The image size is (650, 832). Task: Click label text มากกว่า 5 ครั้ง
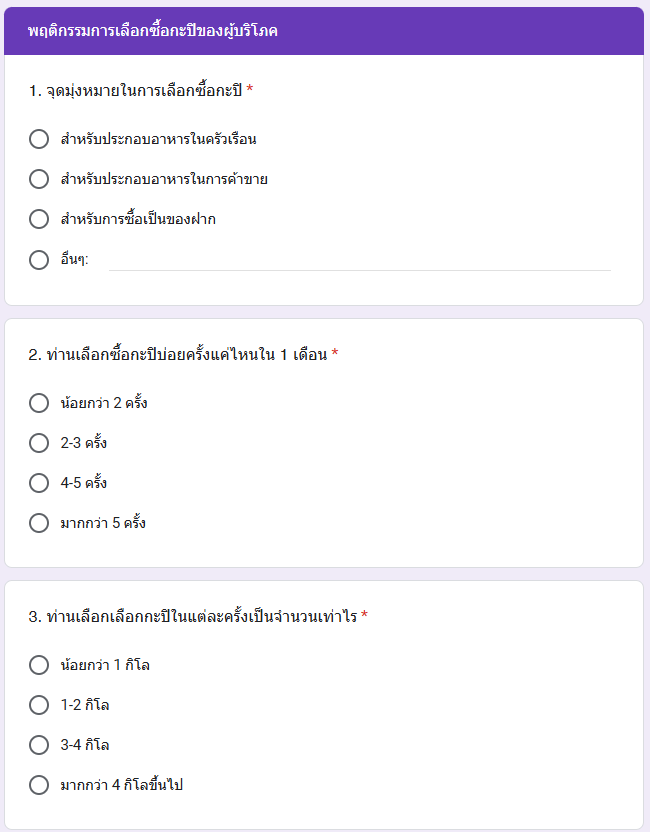tap(103, 523)
